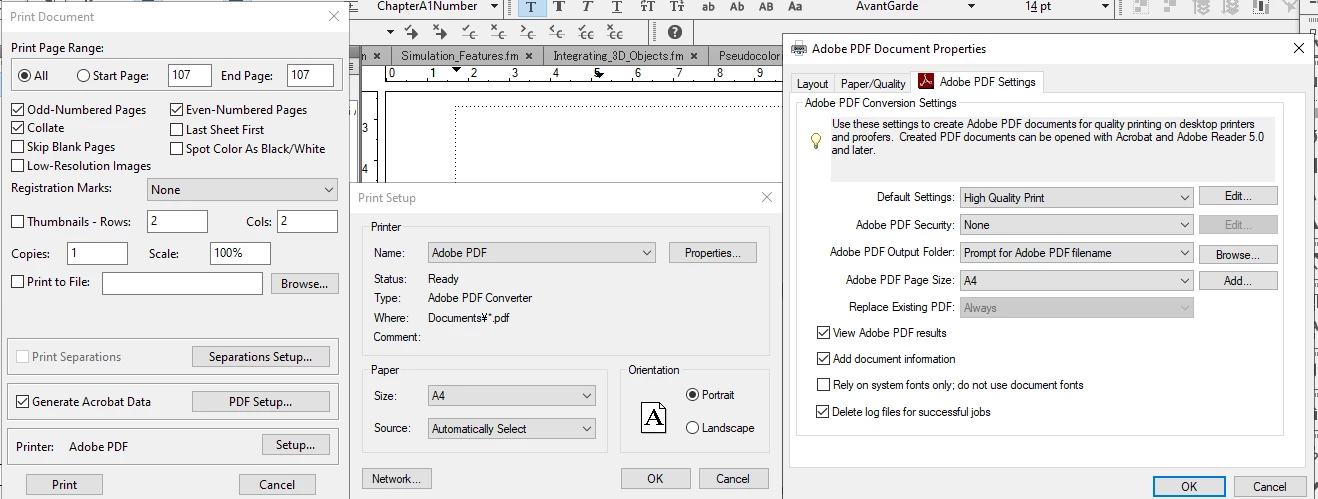This screenshot has height=499, width=1318.
Task: Click the 'Aa' text icon in toolbar
Action: point(795,7)
